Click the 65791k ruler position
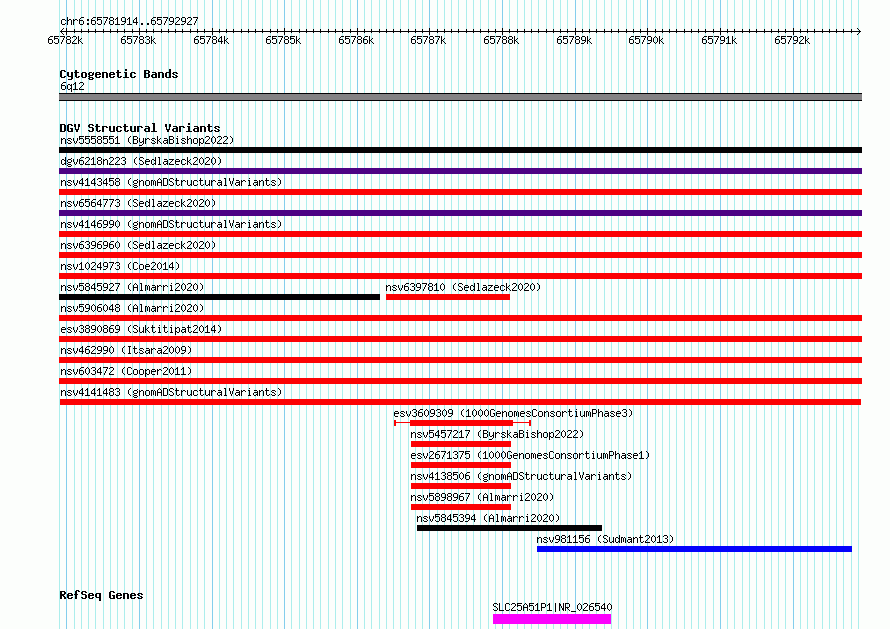 [719, 40]
